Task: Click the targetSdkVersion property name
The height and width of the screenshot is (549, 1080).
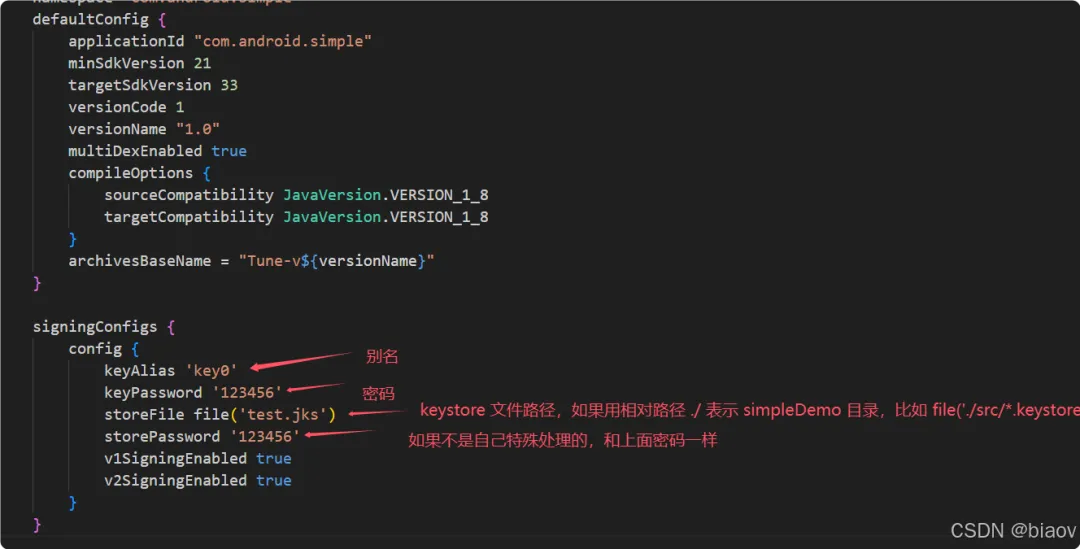Action: [140, 85]
